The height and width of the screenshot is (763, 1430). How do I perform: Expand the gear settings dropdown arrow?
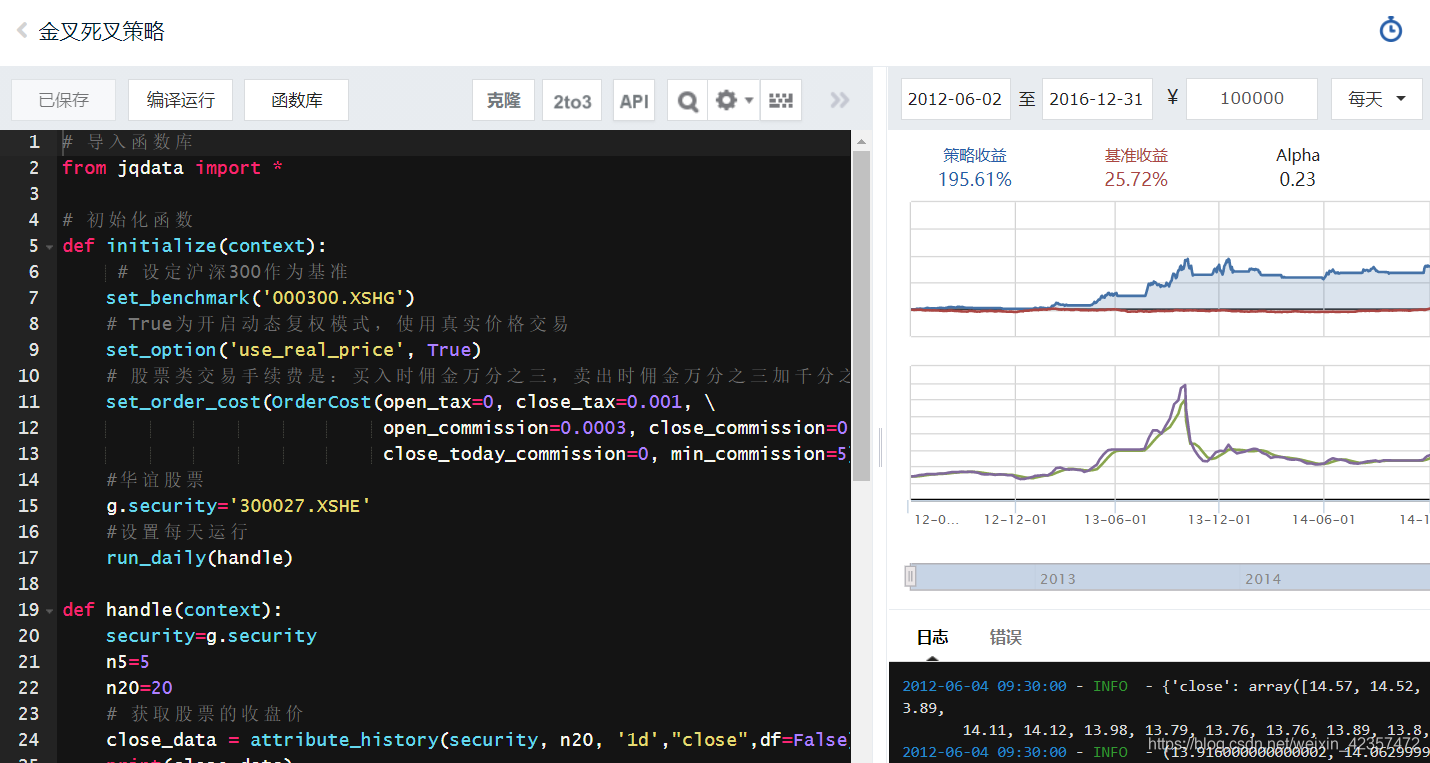click(749, 100)
